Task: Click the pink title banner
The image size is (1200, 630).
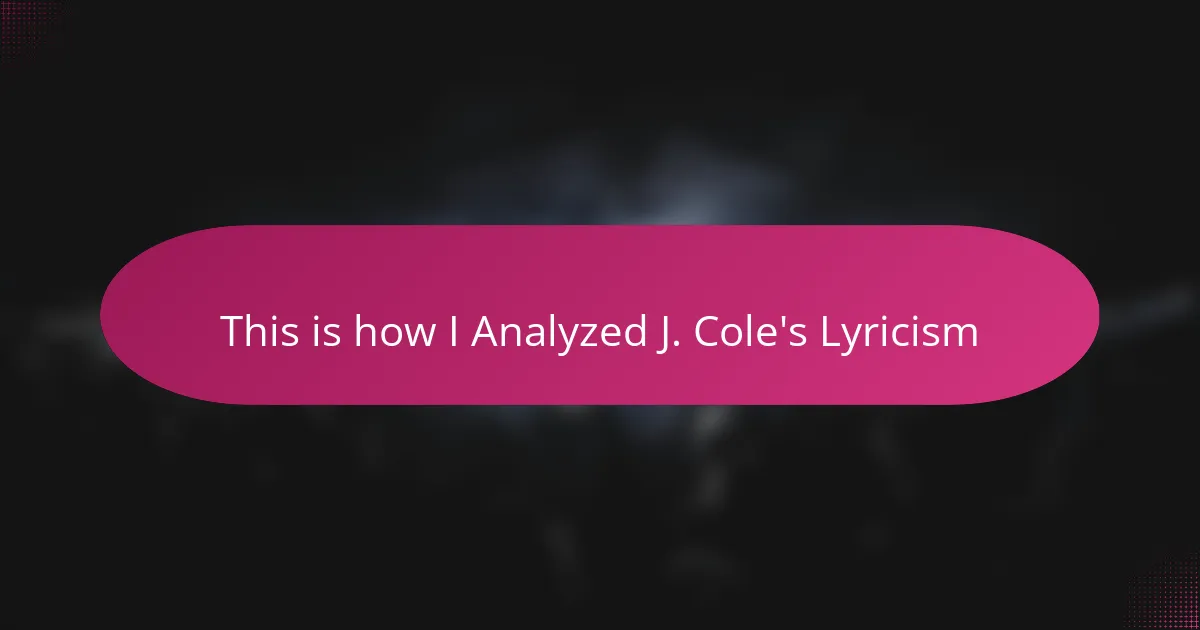Action: pyautogui.click(x=600, y=315)
